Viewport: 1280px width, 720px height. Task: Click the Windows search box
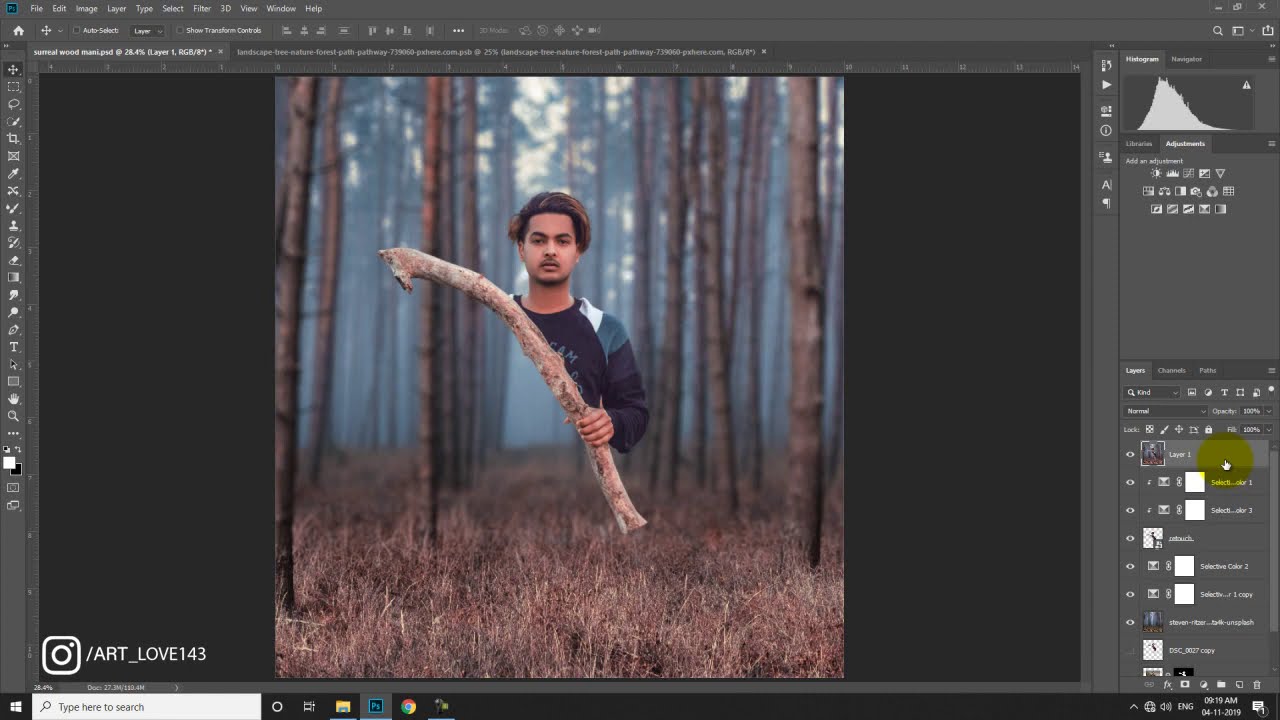click(x=148, y=707)
